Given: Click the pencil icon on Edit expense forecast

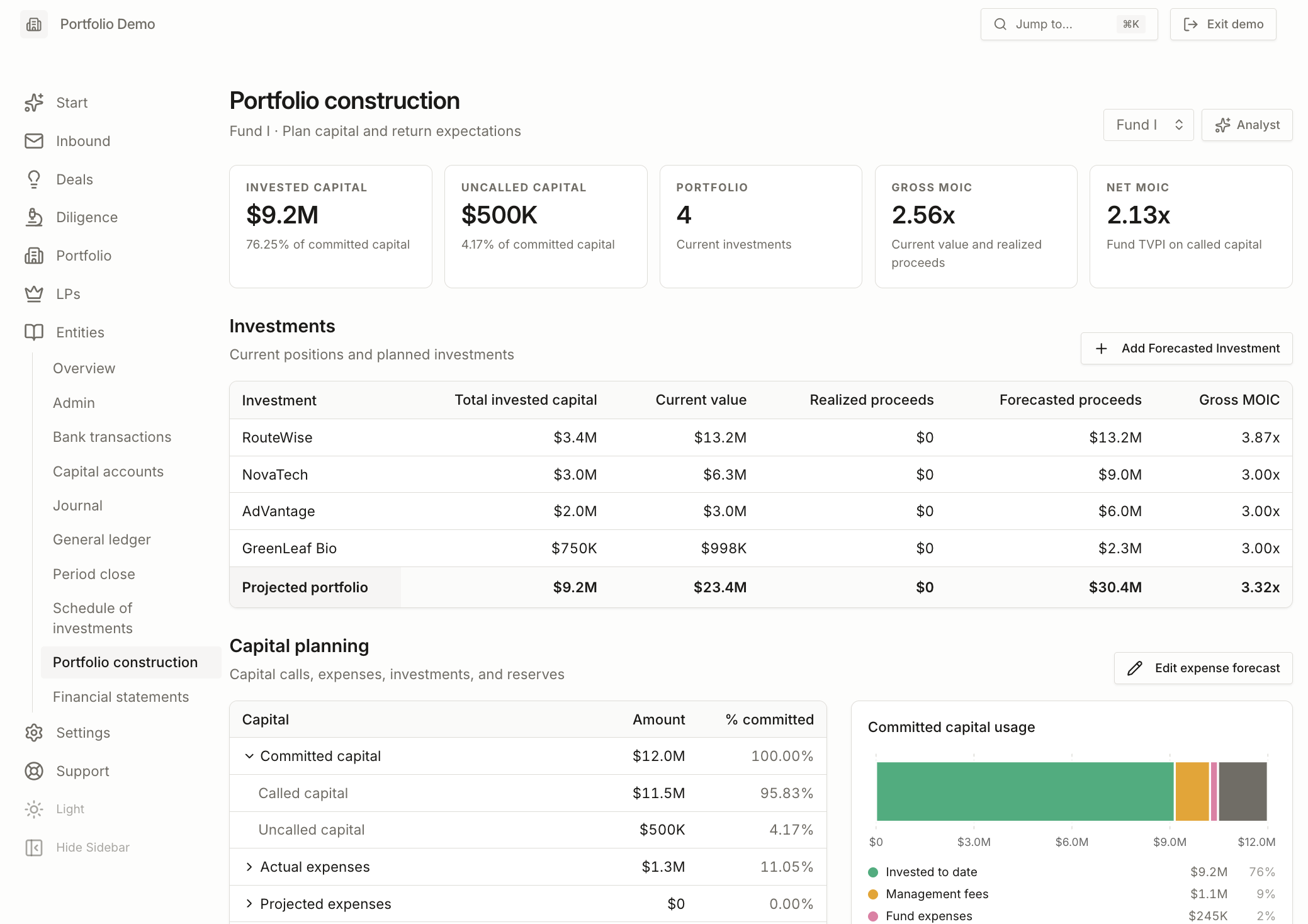Looking at the screenshot, I should click(x=1135, y=668).
